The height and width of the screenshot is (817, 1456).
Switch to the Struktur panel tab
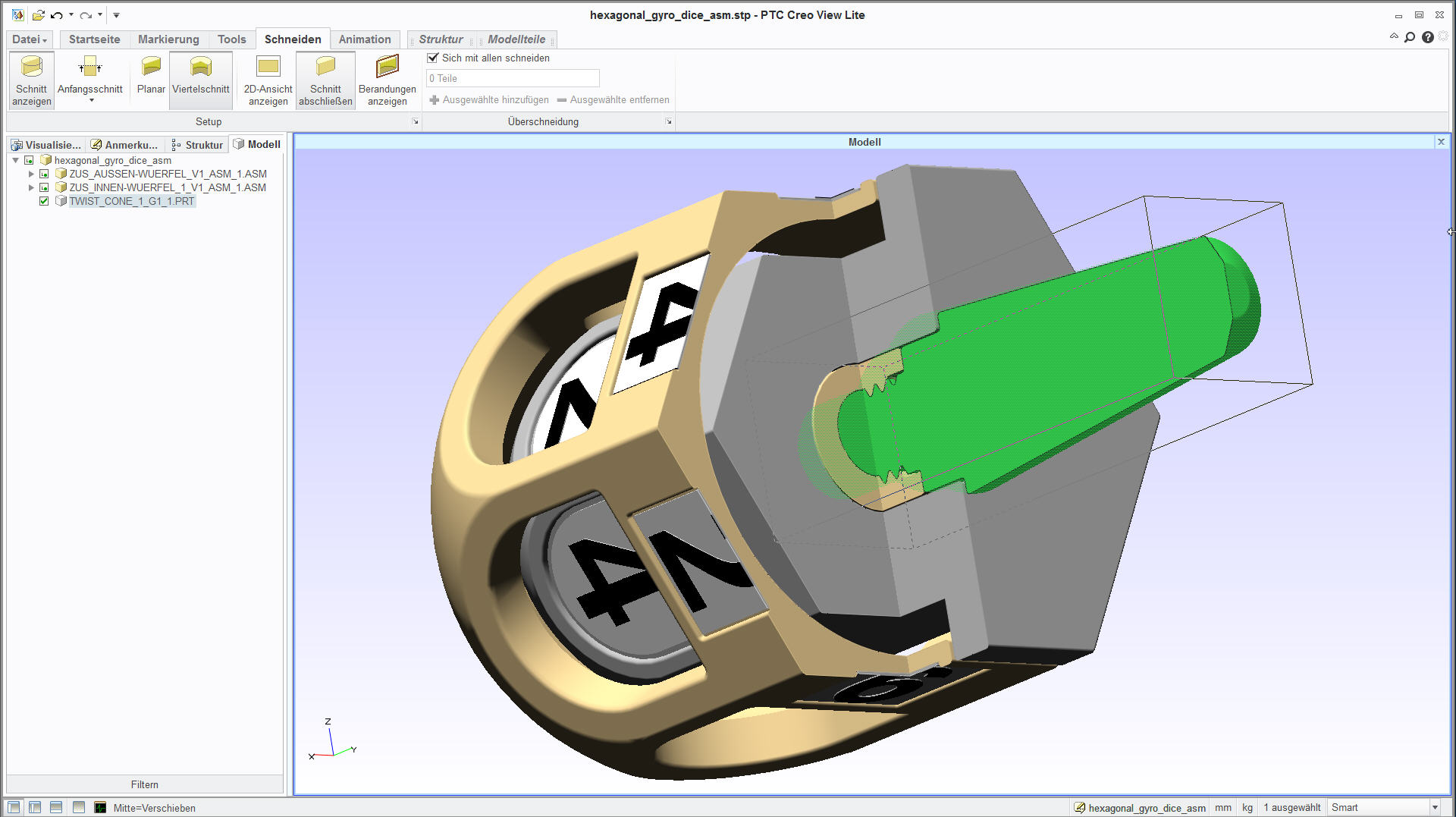[197, 145]
